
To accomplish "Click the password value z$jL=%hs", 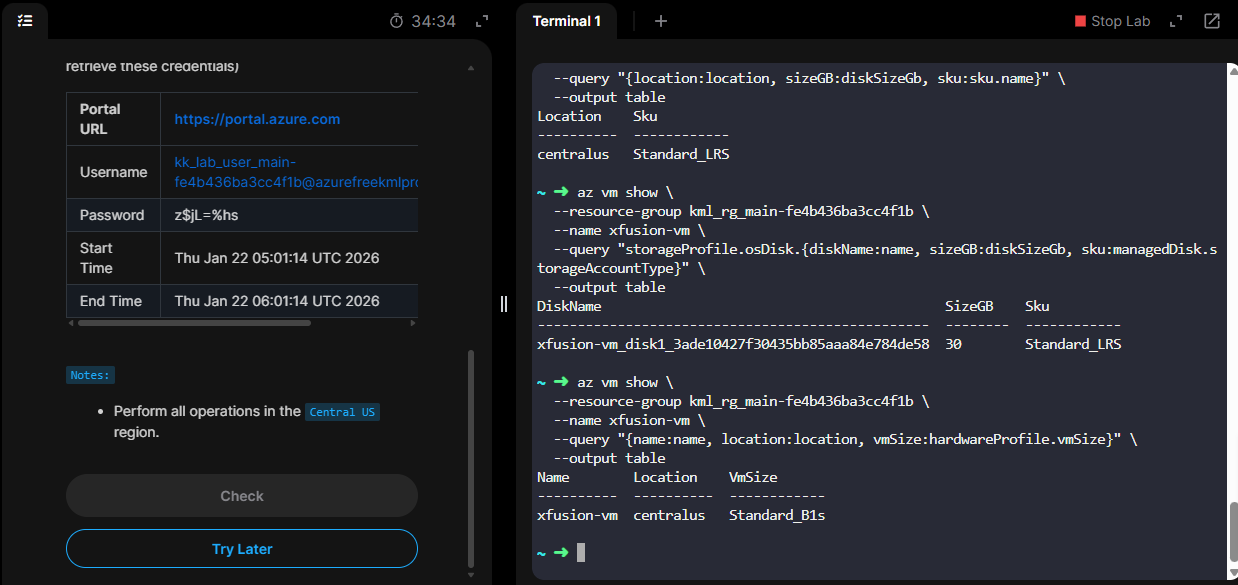I will (207, 215).
